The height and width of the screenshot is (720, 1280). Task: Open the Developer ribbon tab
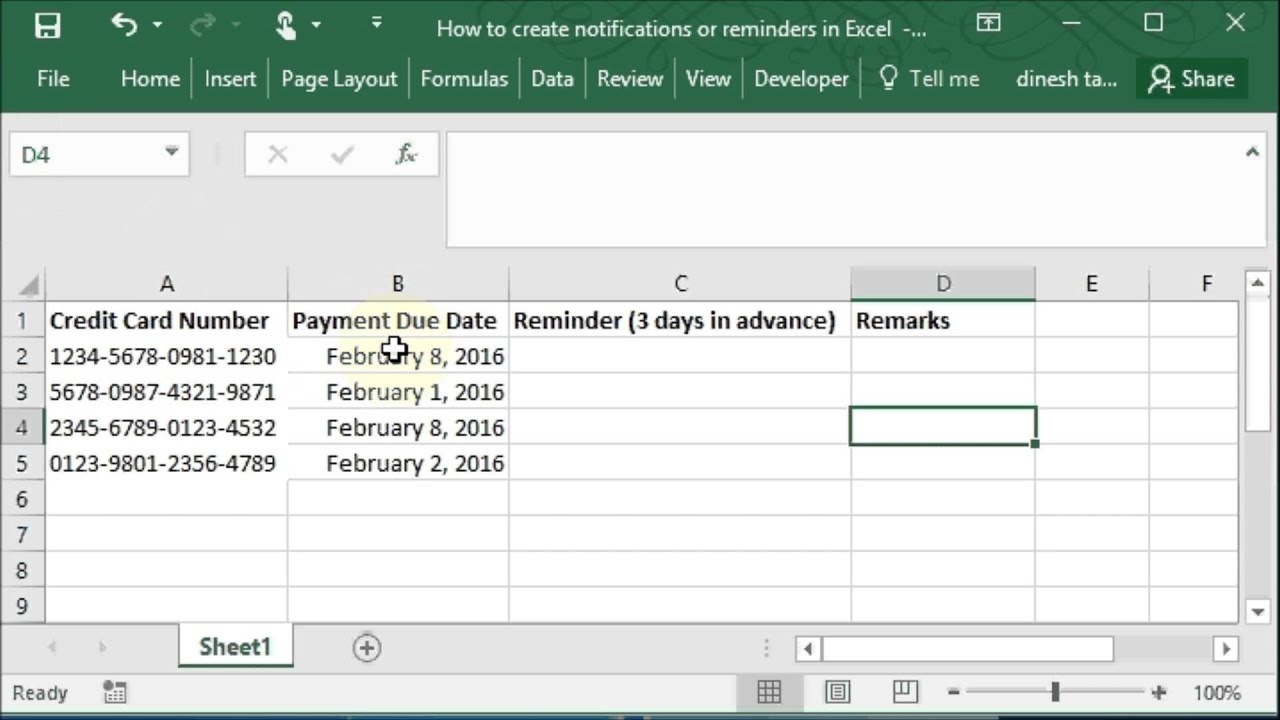click(801, 79)
